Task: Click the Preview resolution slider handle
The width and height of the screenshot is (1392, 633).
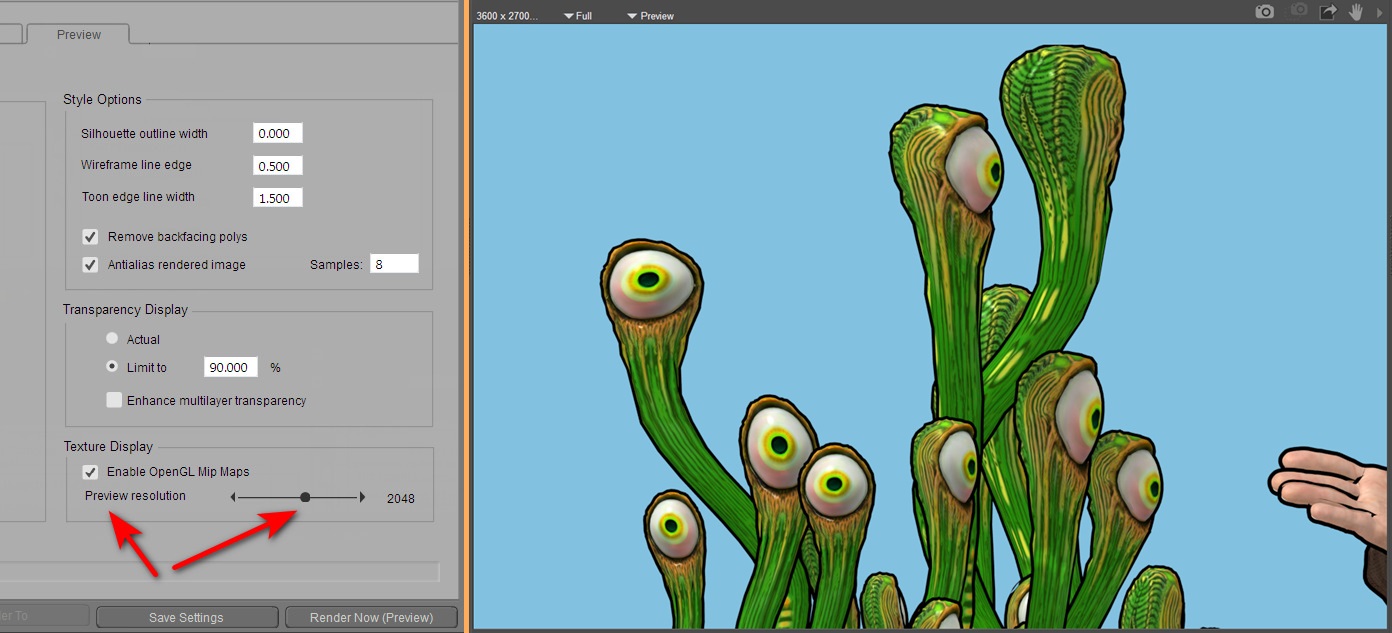Action: click(305, 497)
